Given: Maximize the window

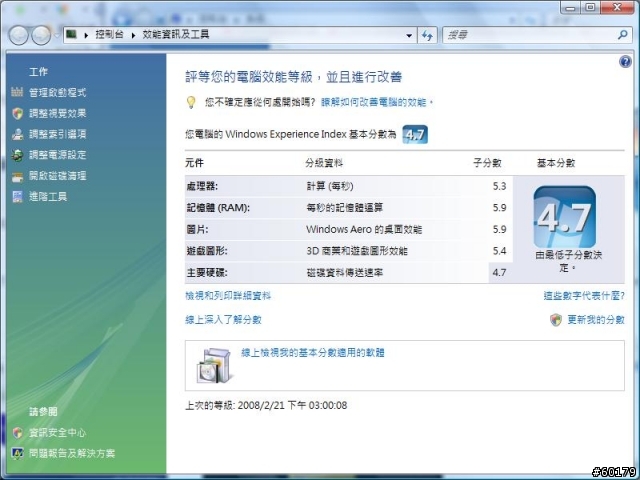Looking at the screenshot, I should tap(590, 8).
